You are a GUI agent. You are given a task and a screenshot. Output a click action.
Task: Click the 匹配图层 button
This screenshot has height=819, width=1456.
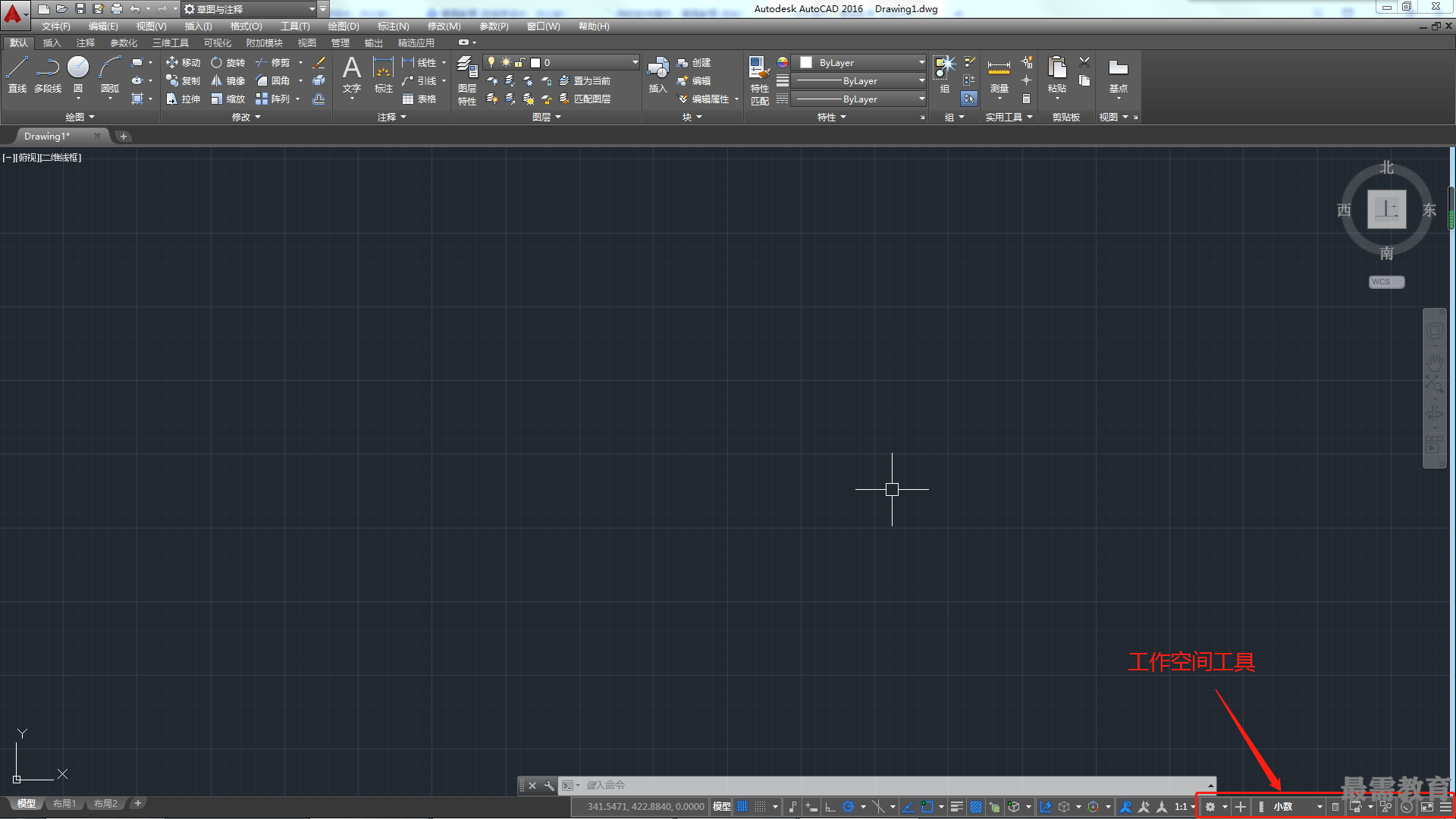click(585, 99)
